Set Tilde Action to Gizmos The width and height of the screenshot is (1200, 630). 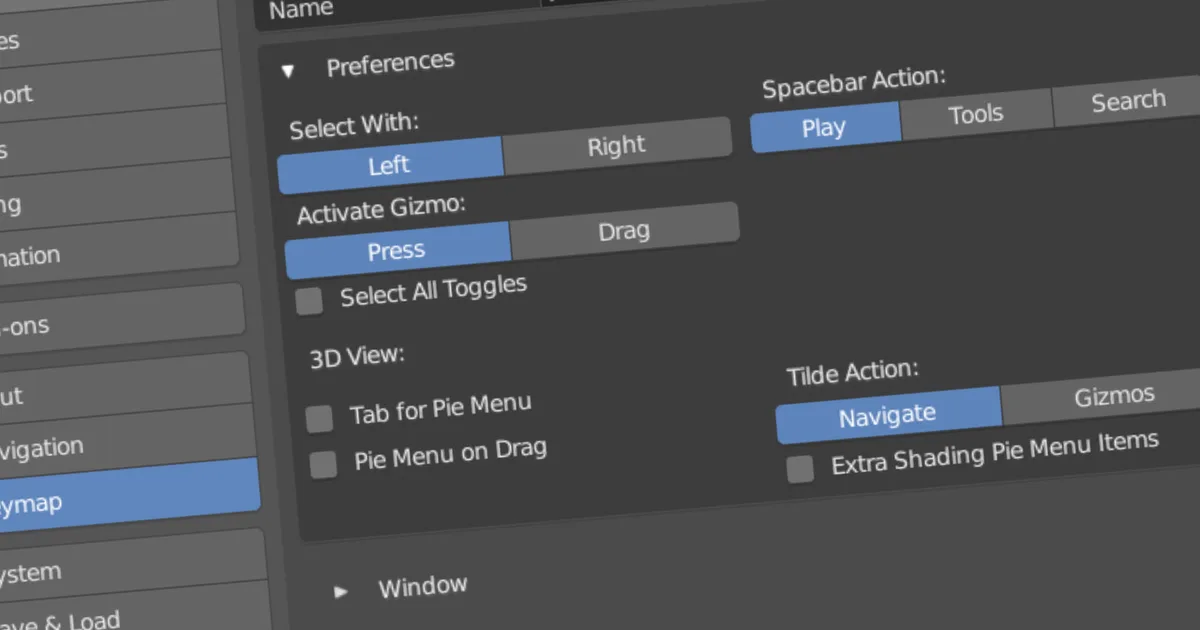pos(1100,398)
